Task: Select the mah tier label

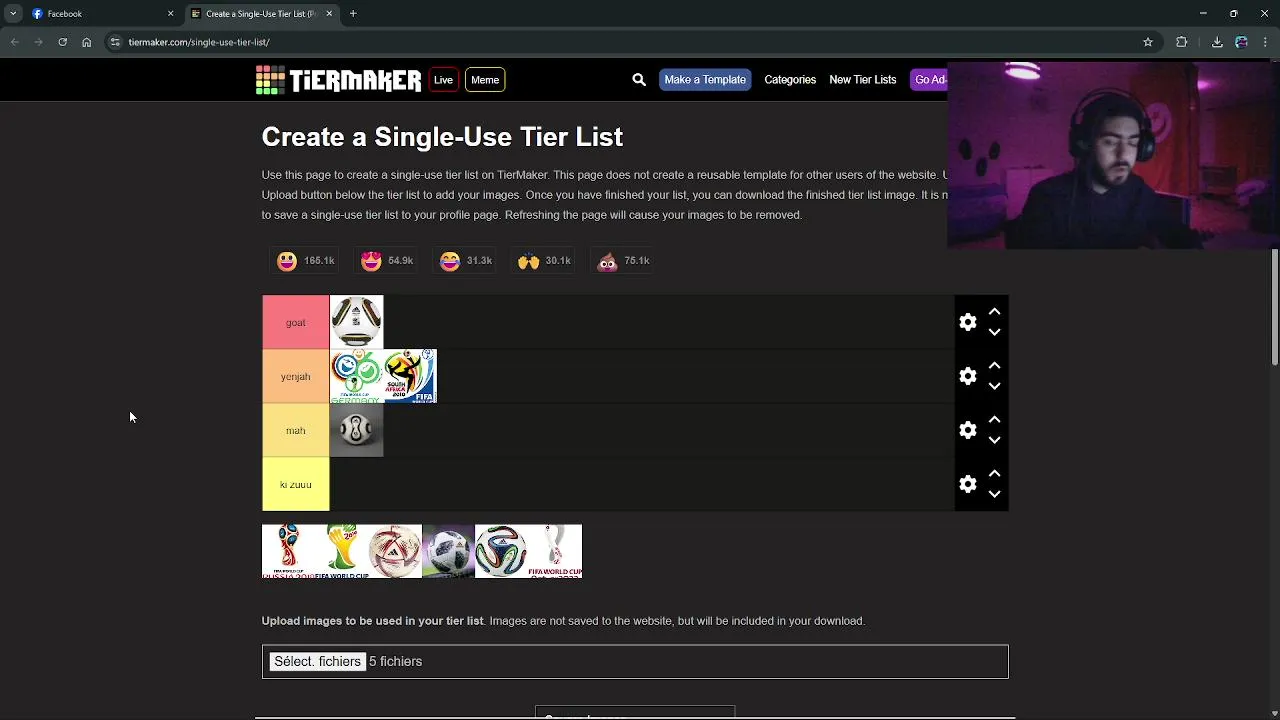Action: point(296,430)
